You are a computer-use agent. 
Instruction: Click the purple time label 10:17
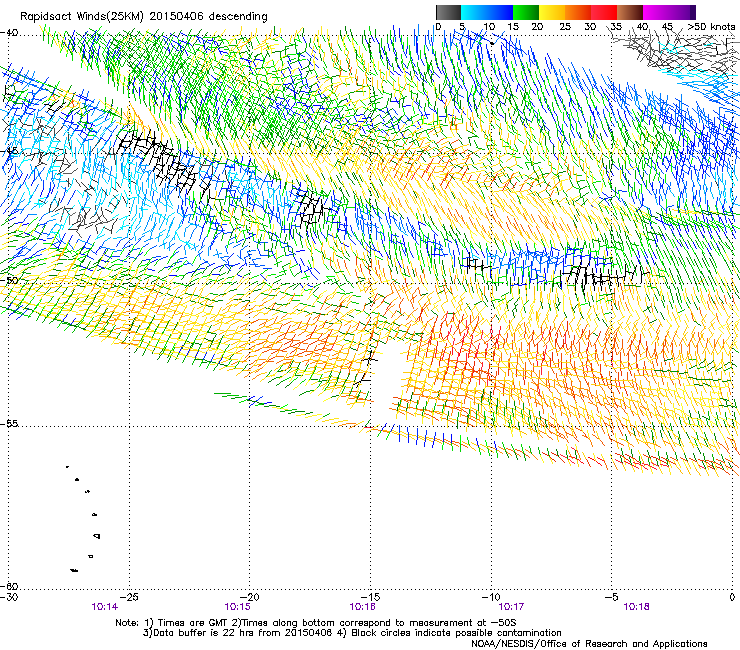(x=511, y=607)
